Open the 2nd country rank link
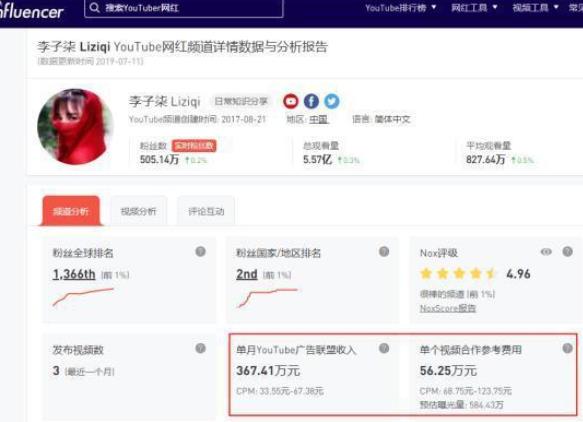This screenshot has width=583, height=422. pyautogui.click(x=247, y=274)
